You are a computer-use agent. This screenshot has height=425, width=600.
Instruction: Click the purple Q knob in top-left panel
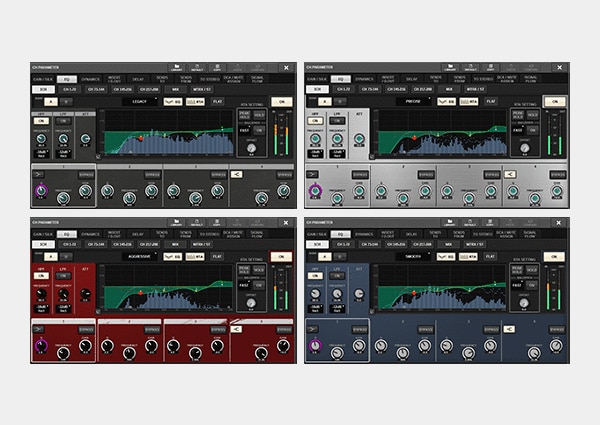point(41,190)
